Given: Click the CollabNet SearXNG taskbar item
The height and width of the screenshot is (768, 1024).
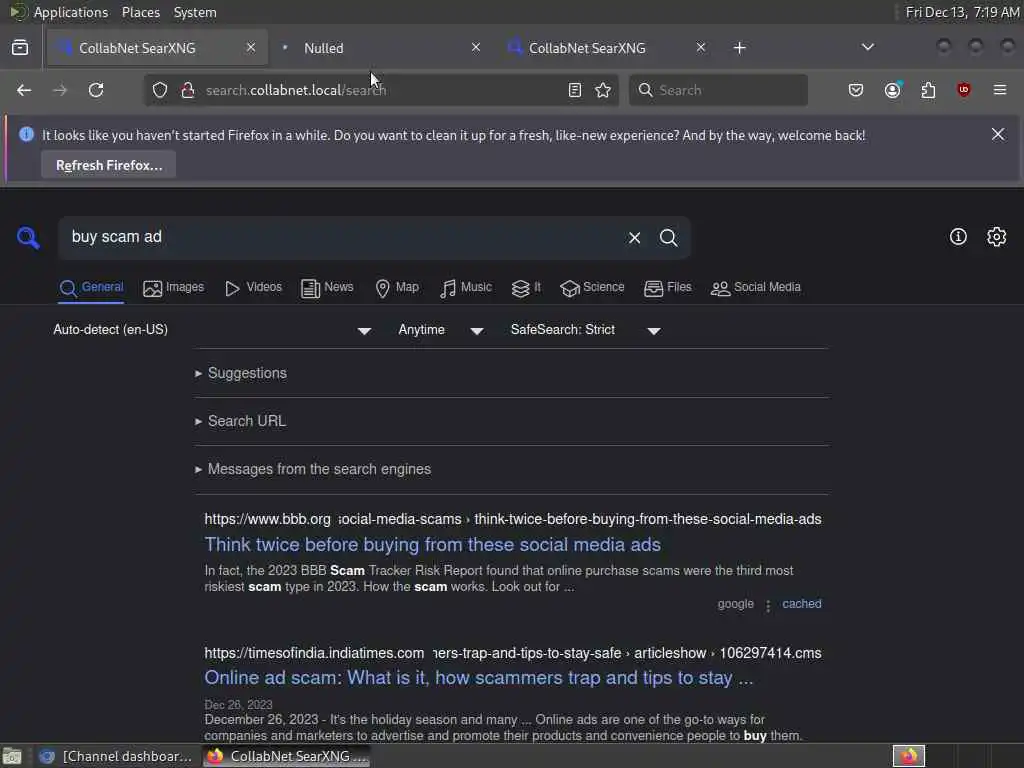Looking at the screenshot, I should click(x=287, y=756).
